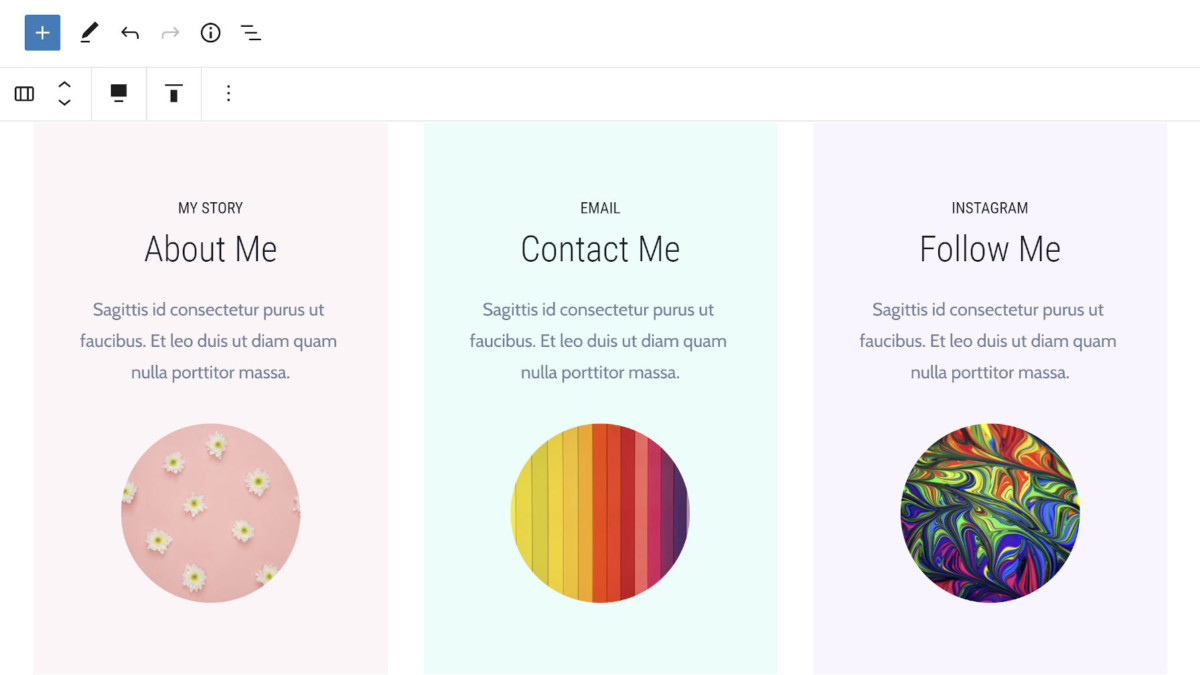Click the Undo arrow
This screenshot has width=1200, height=675.
(130, 33)
